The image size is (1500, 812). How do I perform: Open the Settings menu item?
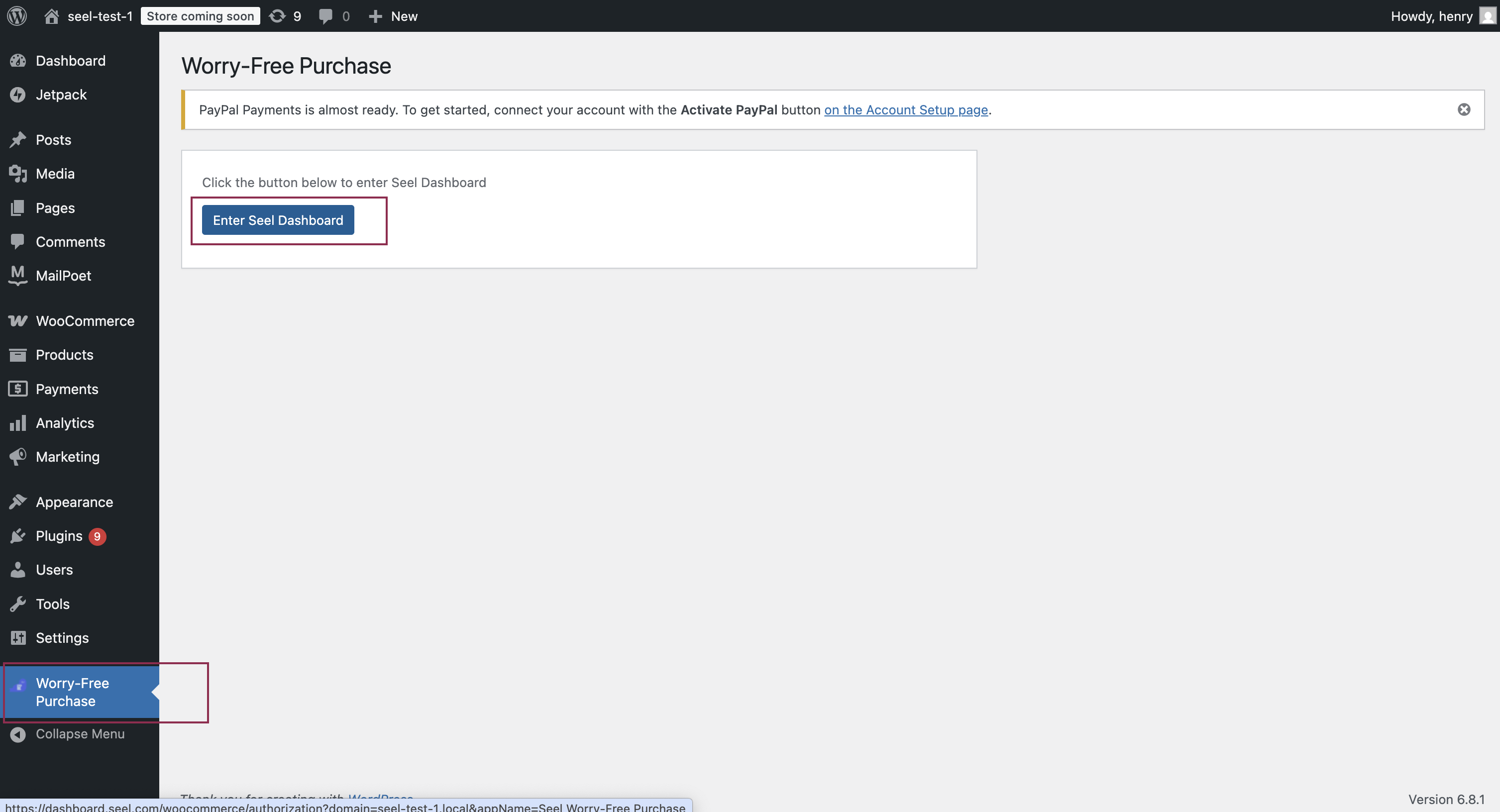(x=62, y=637)
